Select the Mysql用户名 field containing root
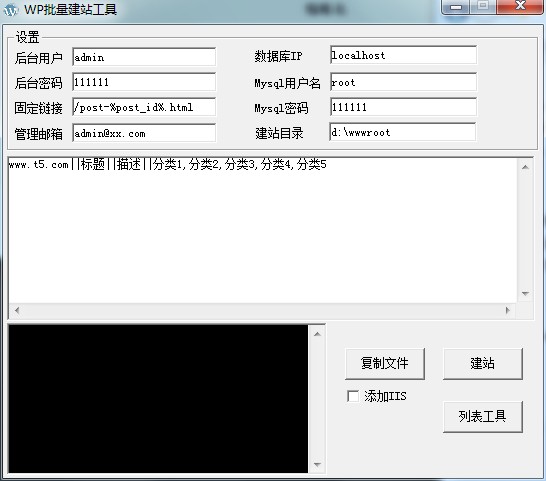Viewport: 546px width, 481px height. pyautogui.click(x=403, y=82)
